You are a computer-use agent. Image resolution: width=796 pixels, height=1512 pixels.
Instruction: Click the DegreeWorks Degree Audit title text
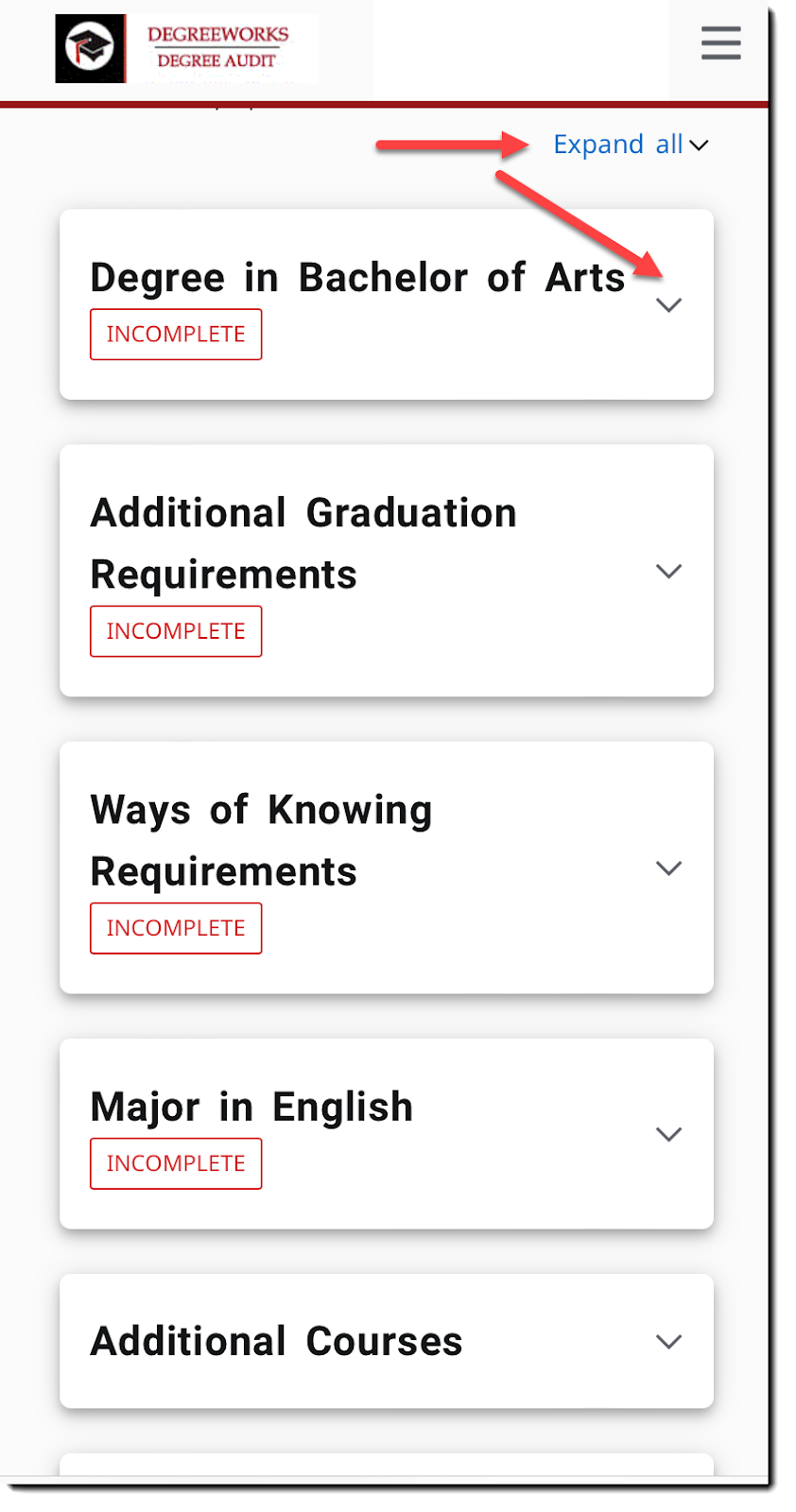click(x=217, y=47)
